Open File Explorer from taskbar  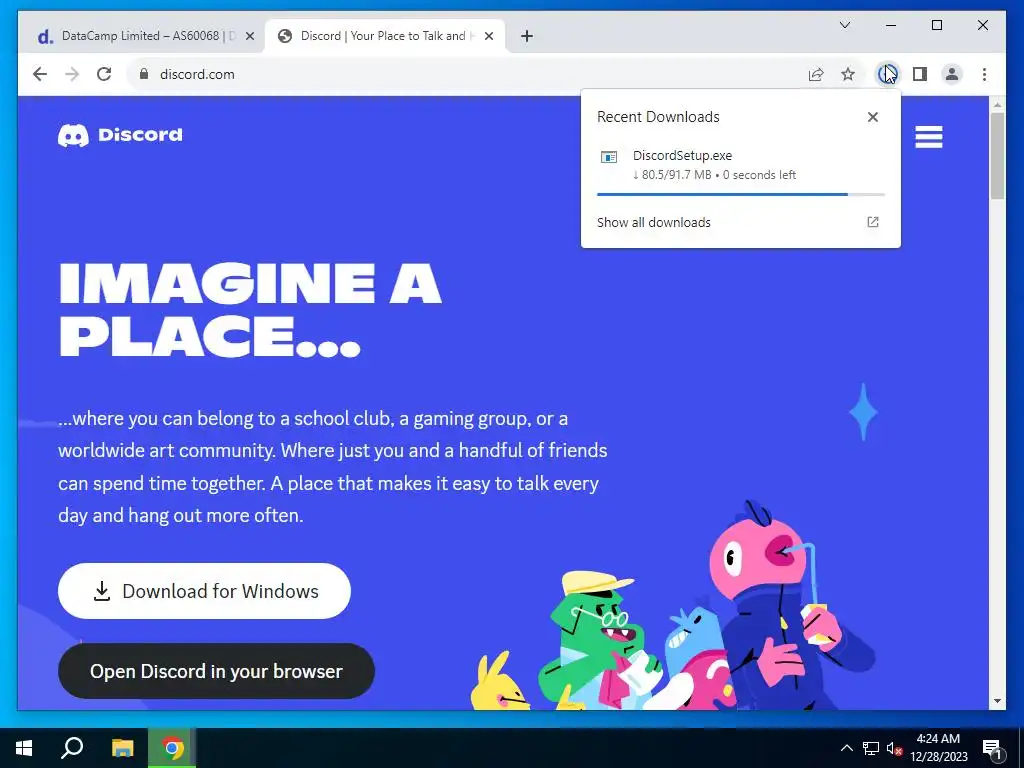point(122,748)
